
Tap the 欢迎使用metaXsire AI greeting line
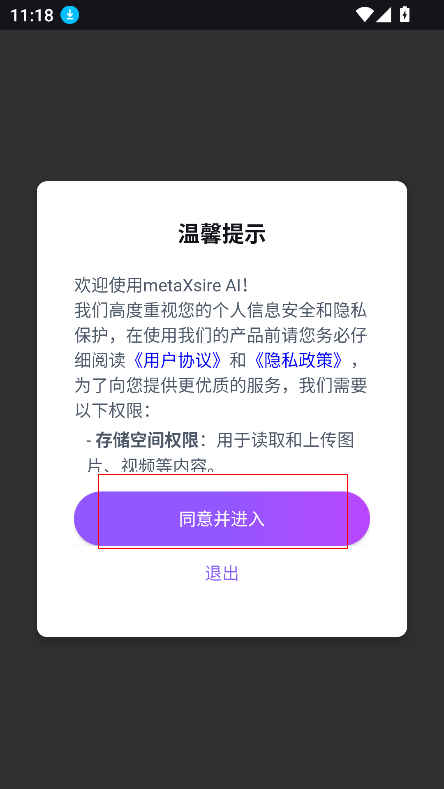point(161,285)
